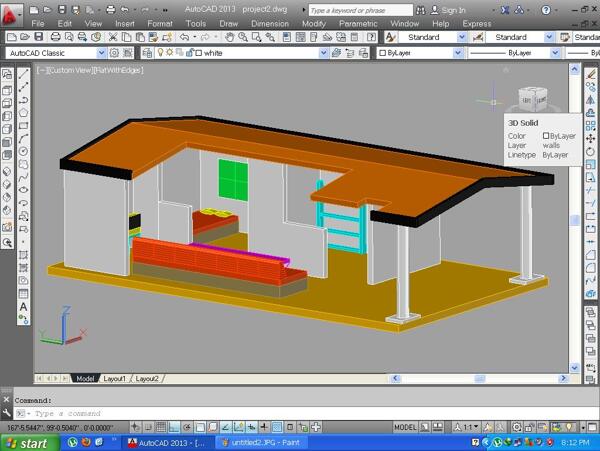
Task: Click the ViewCube navigation cube
Action: 532,99
